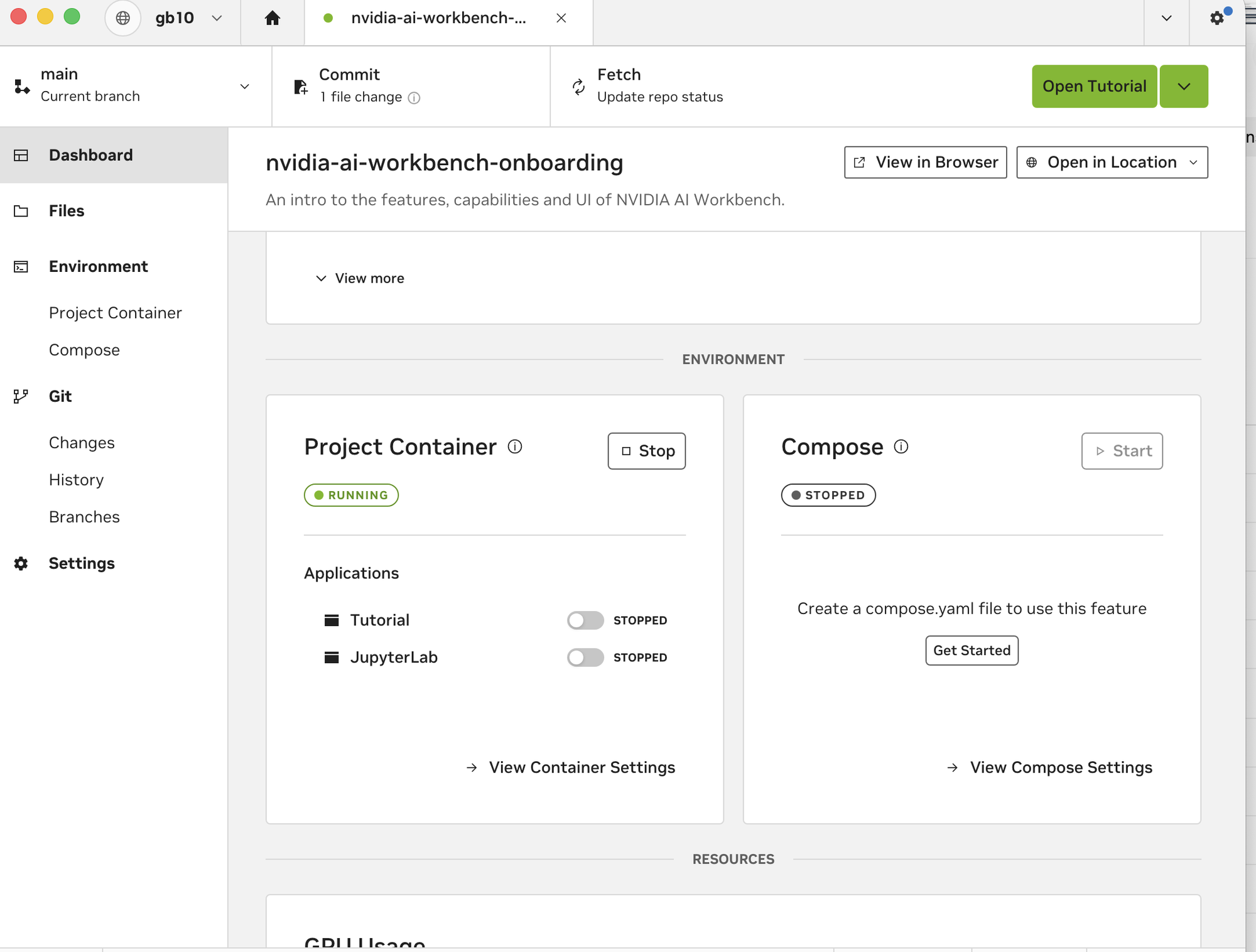Open the Environment section in sidebar
Image resolution: width=1256 pixels, height=952 pixels.
(114, 267)
